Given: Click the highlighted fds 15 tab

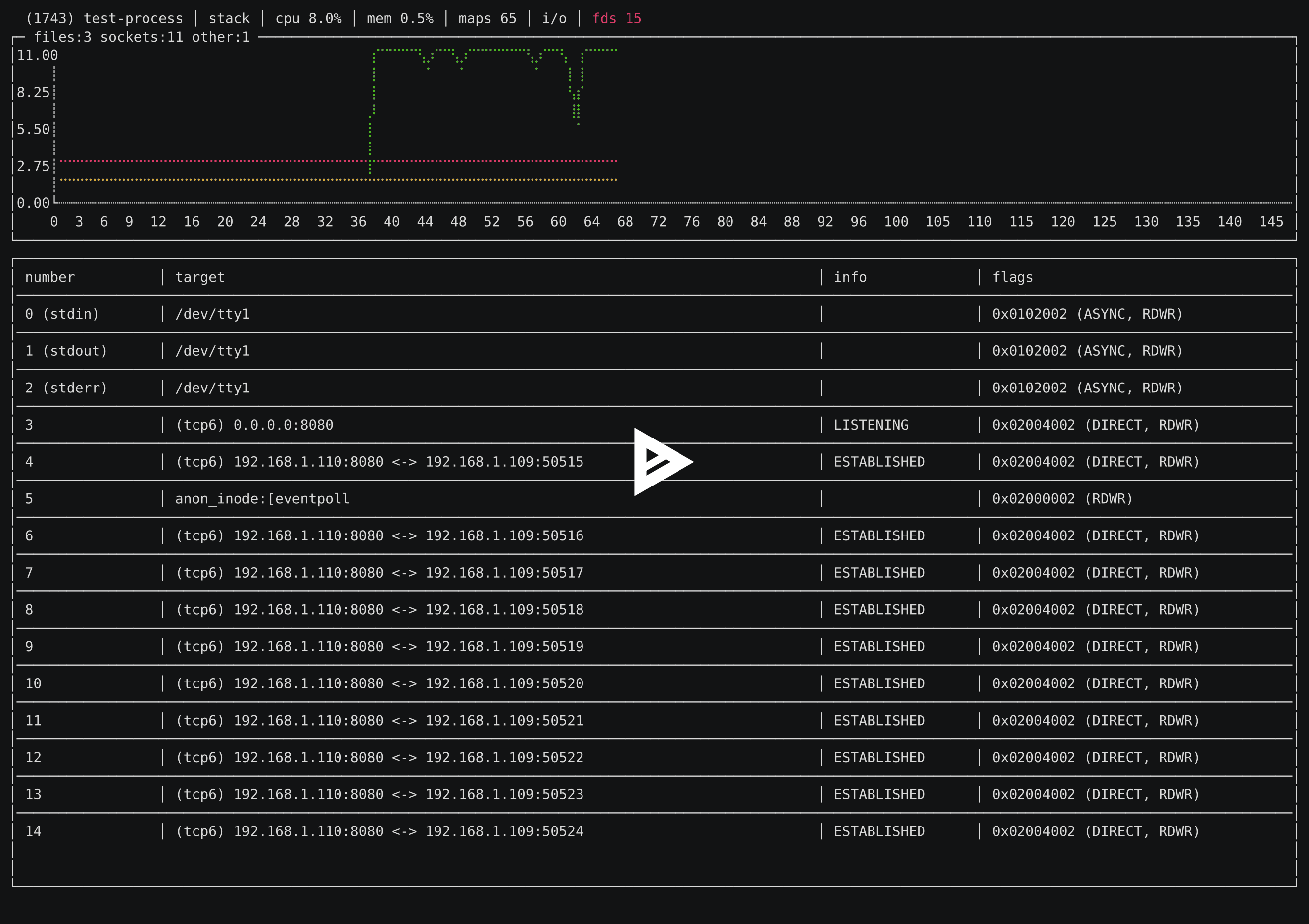Looking at the screenshot, I should point(617,19).
